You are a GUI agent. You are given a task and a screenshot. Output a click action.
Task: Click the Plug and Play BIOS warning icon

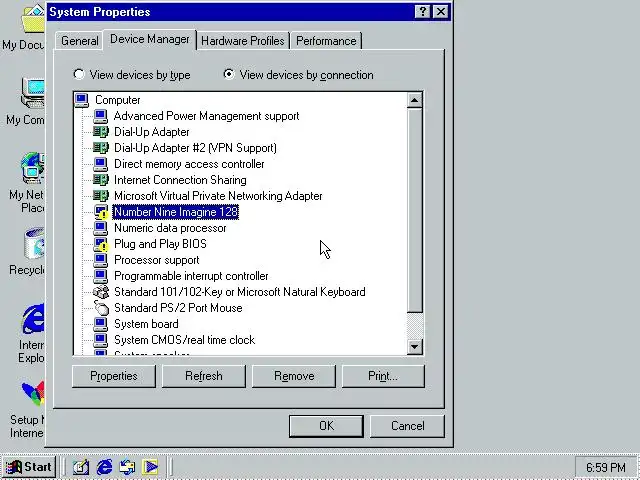coord(101,244)
